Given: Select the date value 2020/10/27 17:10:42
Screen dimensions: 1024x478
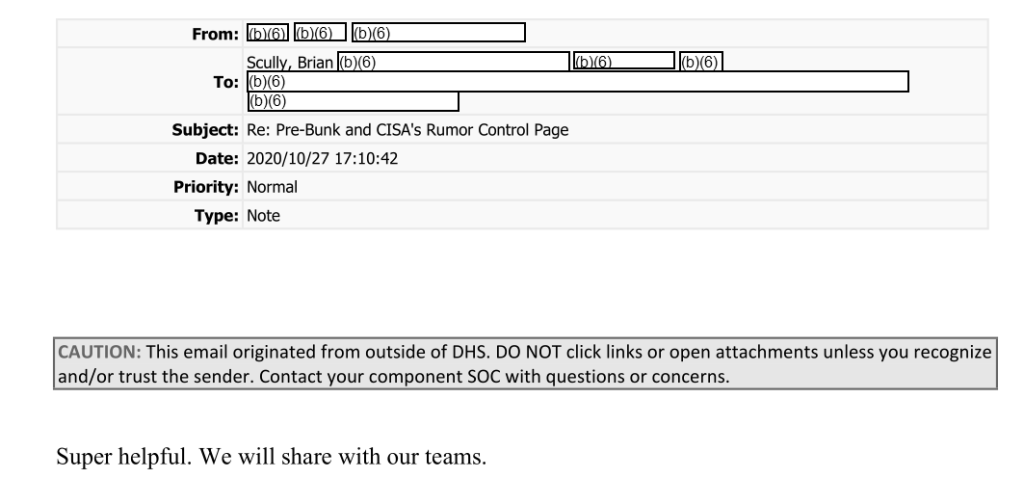Looking at the screenshot, I should click(x=322, y=159).
